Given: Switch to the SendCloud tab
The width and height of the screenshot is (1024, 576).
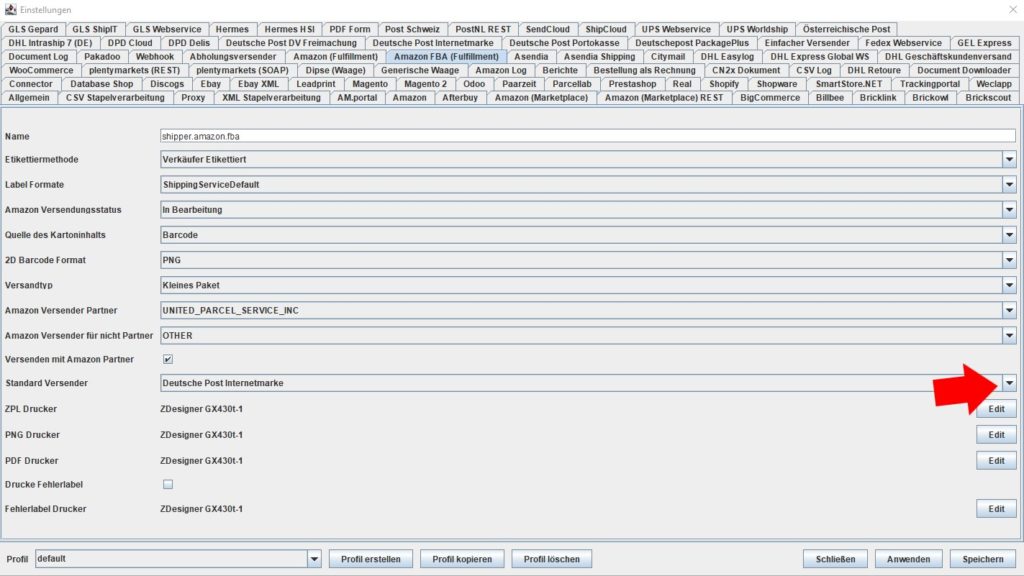Looking at the screenshot, I should point(547,29).
